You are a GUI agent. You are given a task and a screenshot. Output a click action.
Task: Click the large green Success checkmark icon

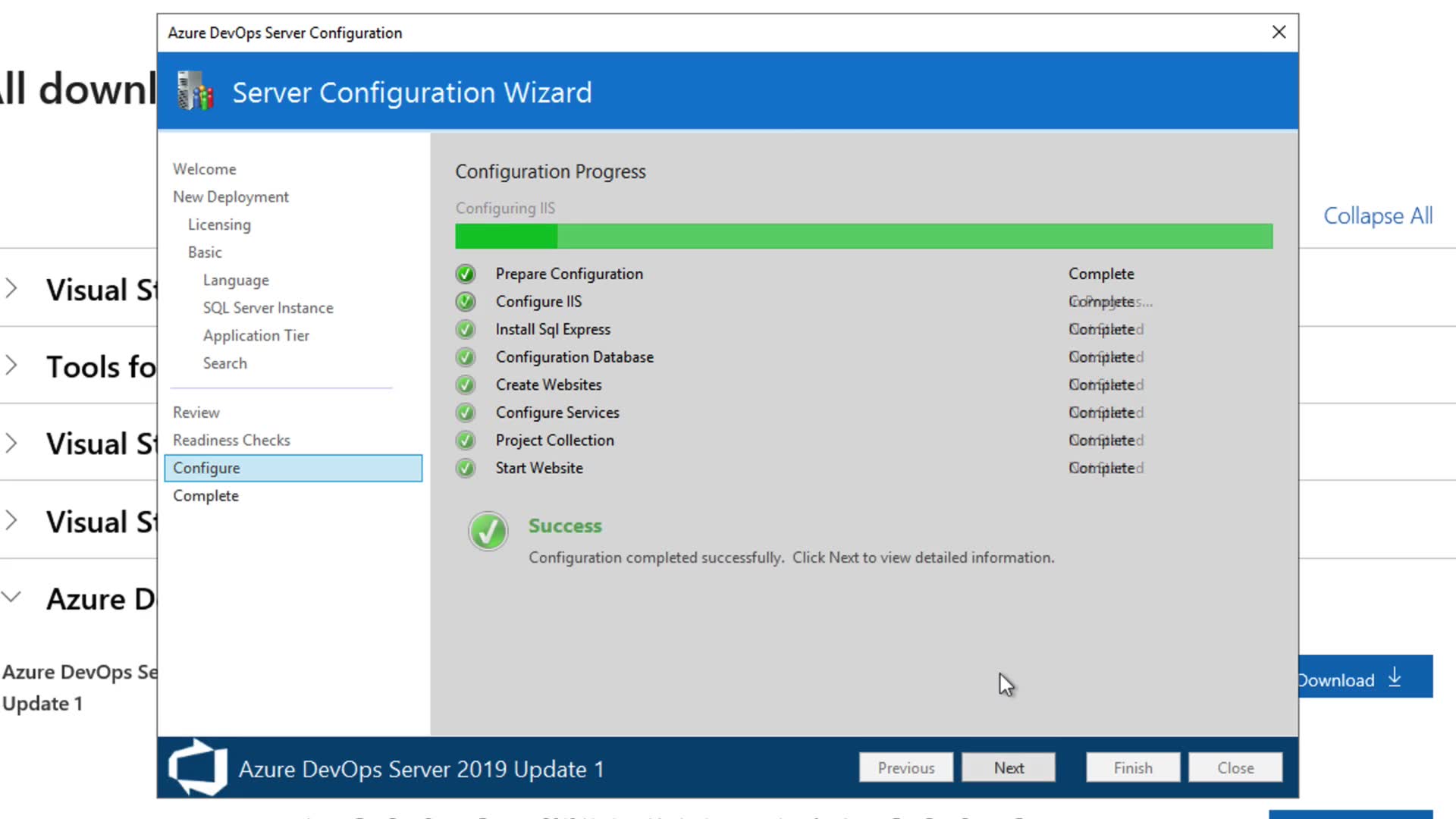coord(488,531)
